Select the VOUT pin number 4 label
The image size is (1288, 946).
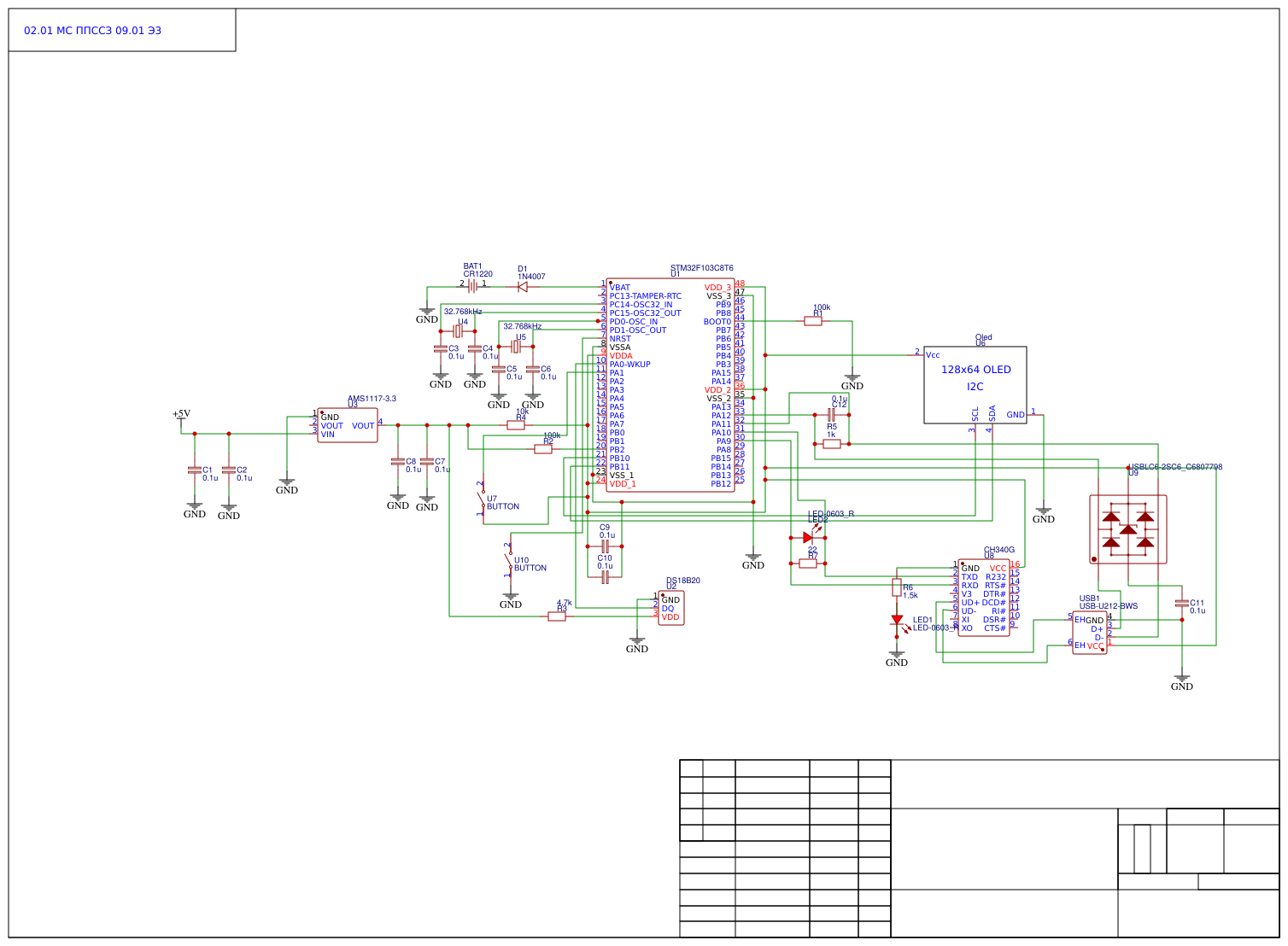pyautogui.click(x=380, y=422)
